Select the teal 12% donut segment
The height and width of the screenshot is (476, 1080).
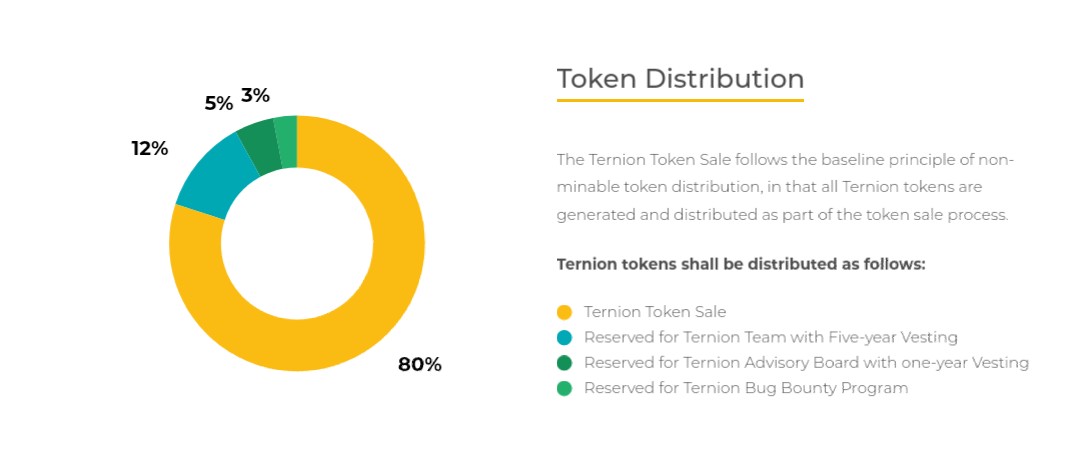(x=210, y=180)
